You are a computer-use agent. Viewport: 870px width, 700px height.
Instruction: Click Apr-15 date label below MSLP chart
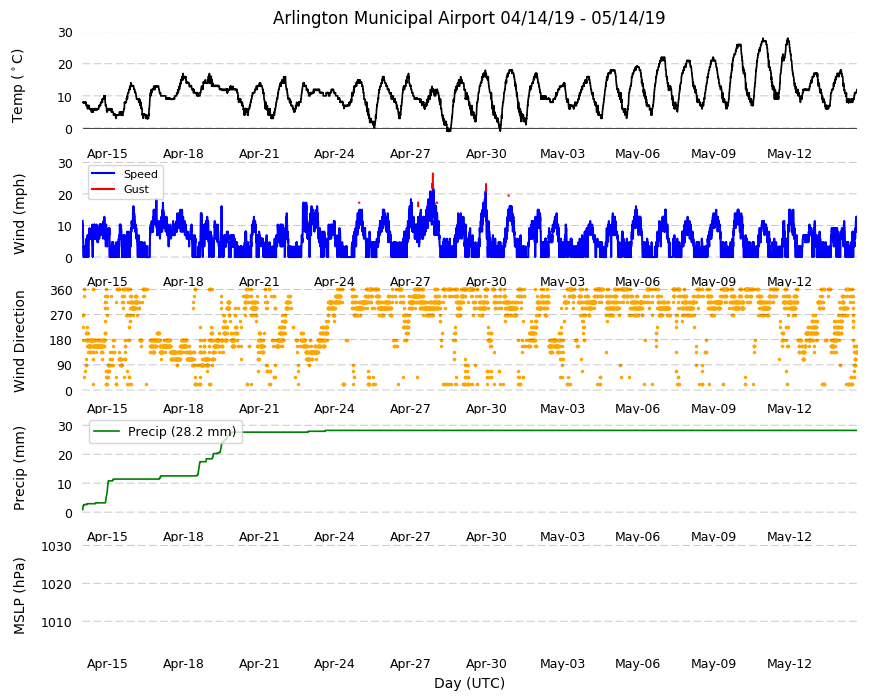pos(107,664)
